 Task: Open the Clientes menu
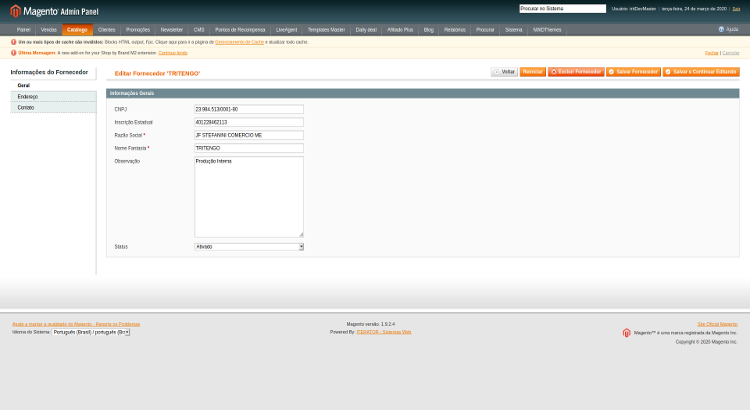[x=107, y=30]
